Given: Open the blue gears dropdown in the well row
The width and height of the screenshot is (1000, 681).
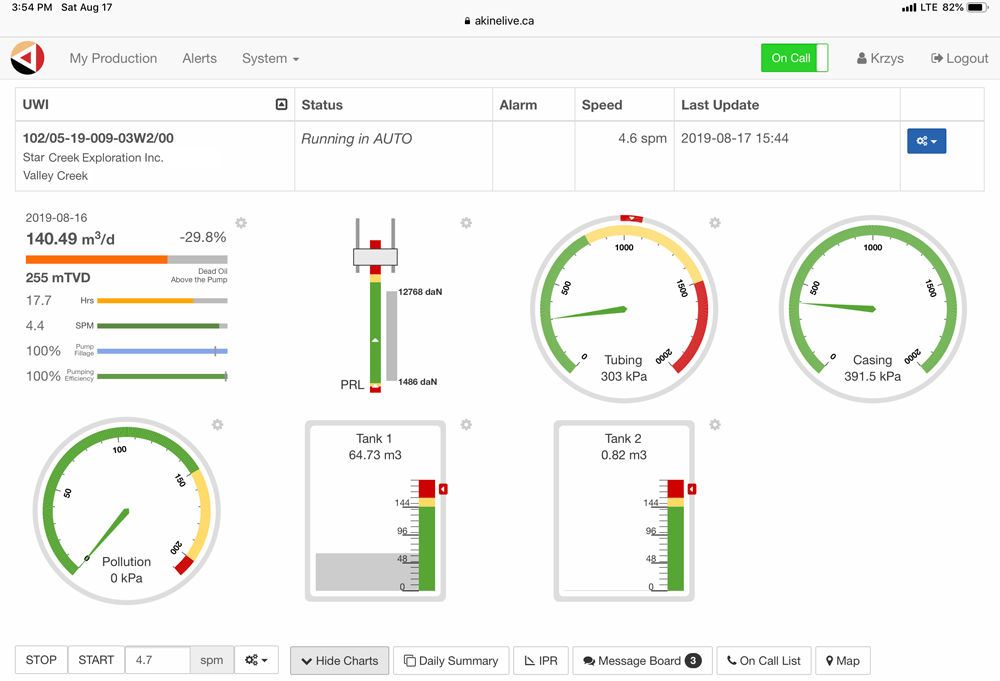Looking at the screenshot, I should tap(926, 141).
